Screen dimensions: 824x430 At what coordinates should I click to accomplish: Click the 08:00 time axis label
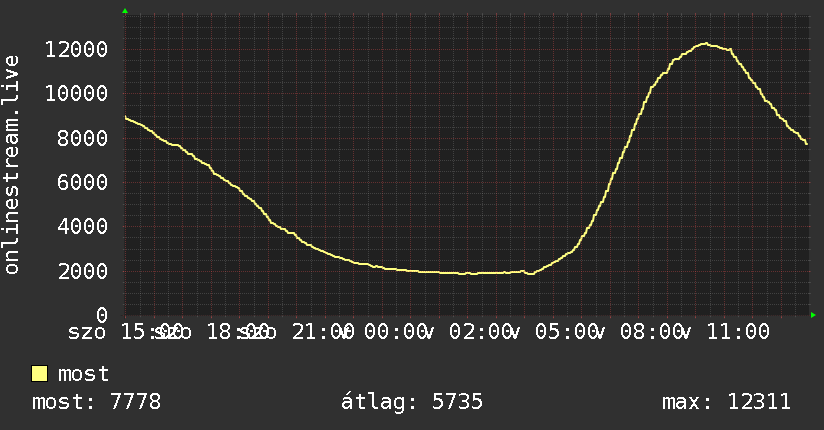pos(652,332)
